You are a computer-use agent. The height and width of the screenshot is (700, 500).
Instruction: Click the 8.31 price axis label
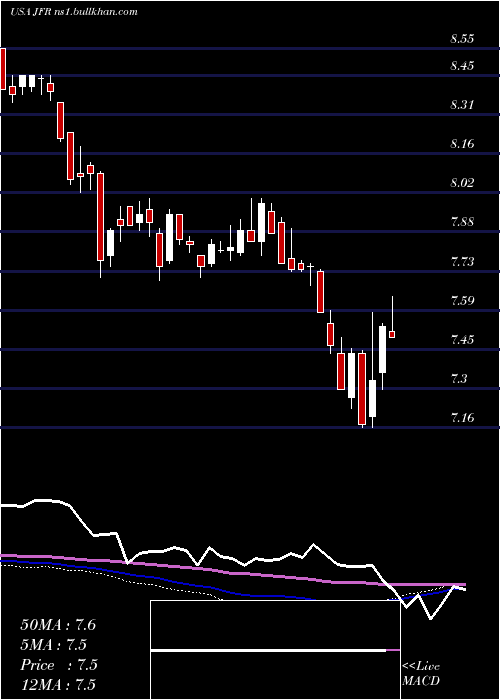(x=462, y=105)
